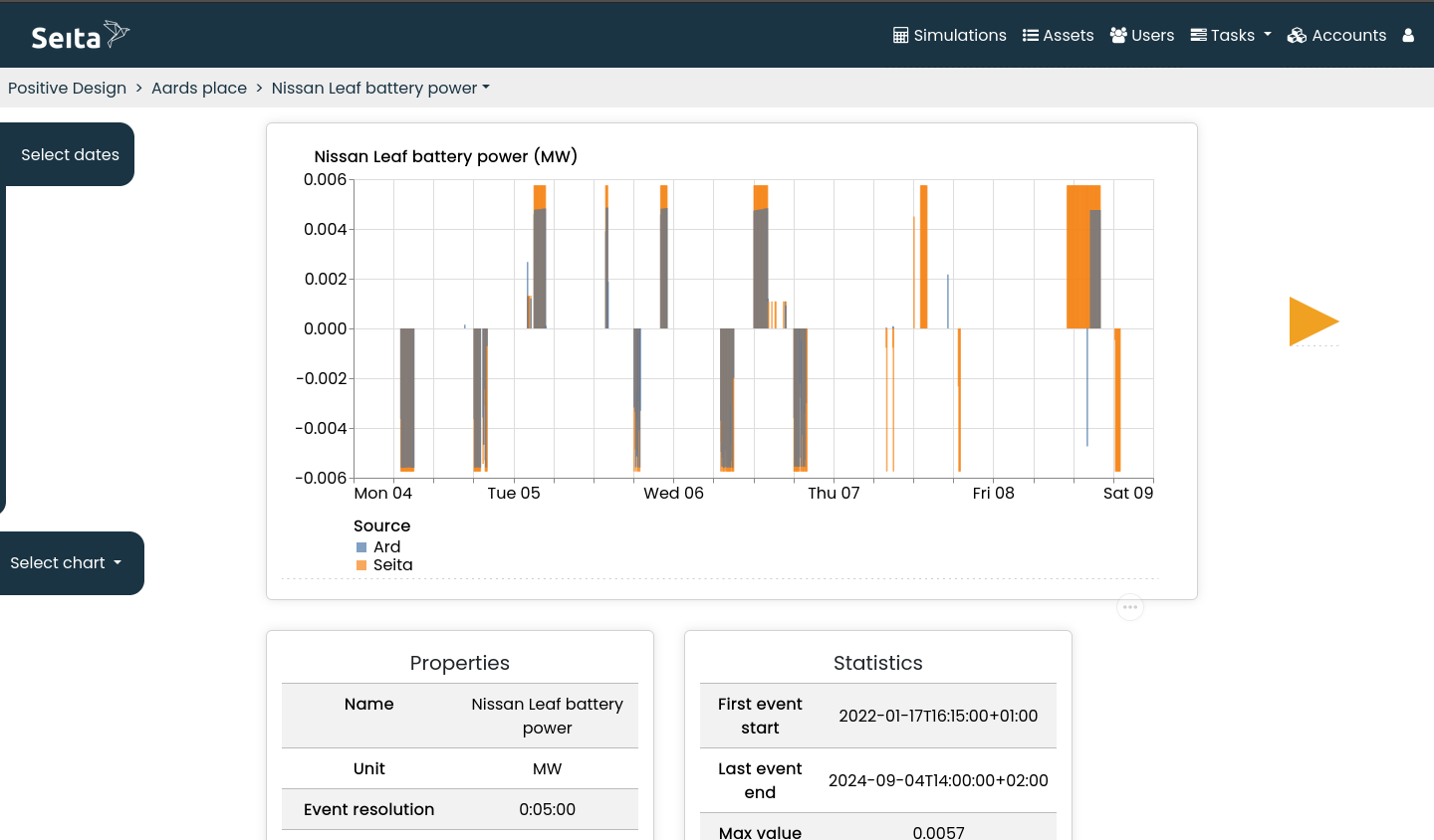The image size is (1434, 840).
Task: Toggle the Seita source legend swatch
Action: tap(361, 565)
